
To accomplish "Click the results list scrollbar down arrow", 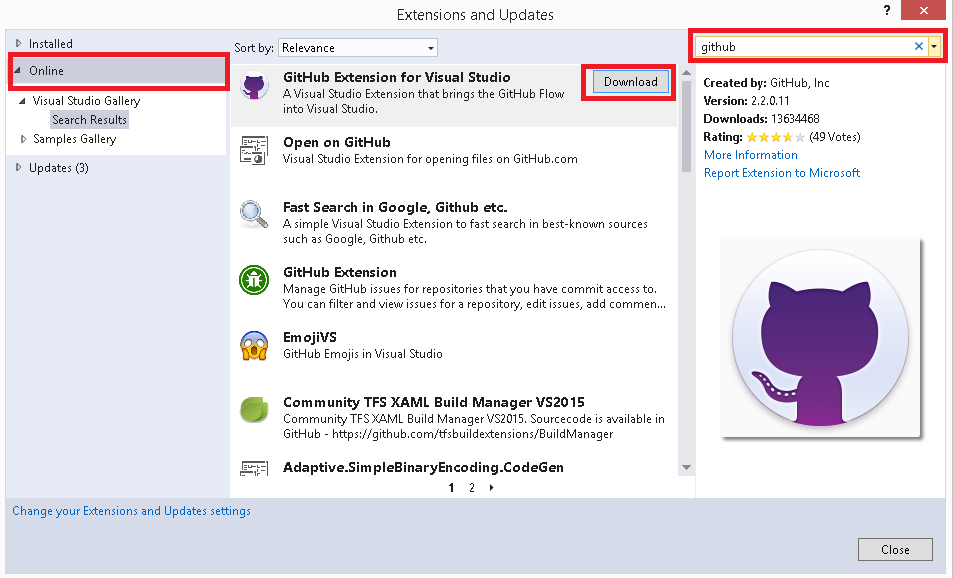I will [686, 467].
